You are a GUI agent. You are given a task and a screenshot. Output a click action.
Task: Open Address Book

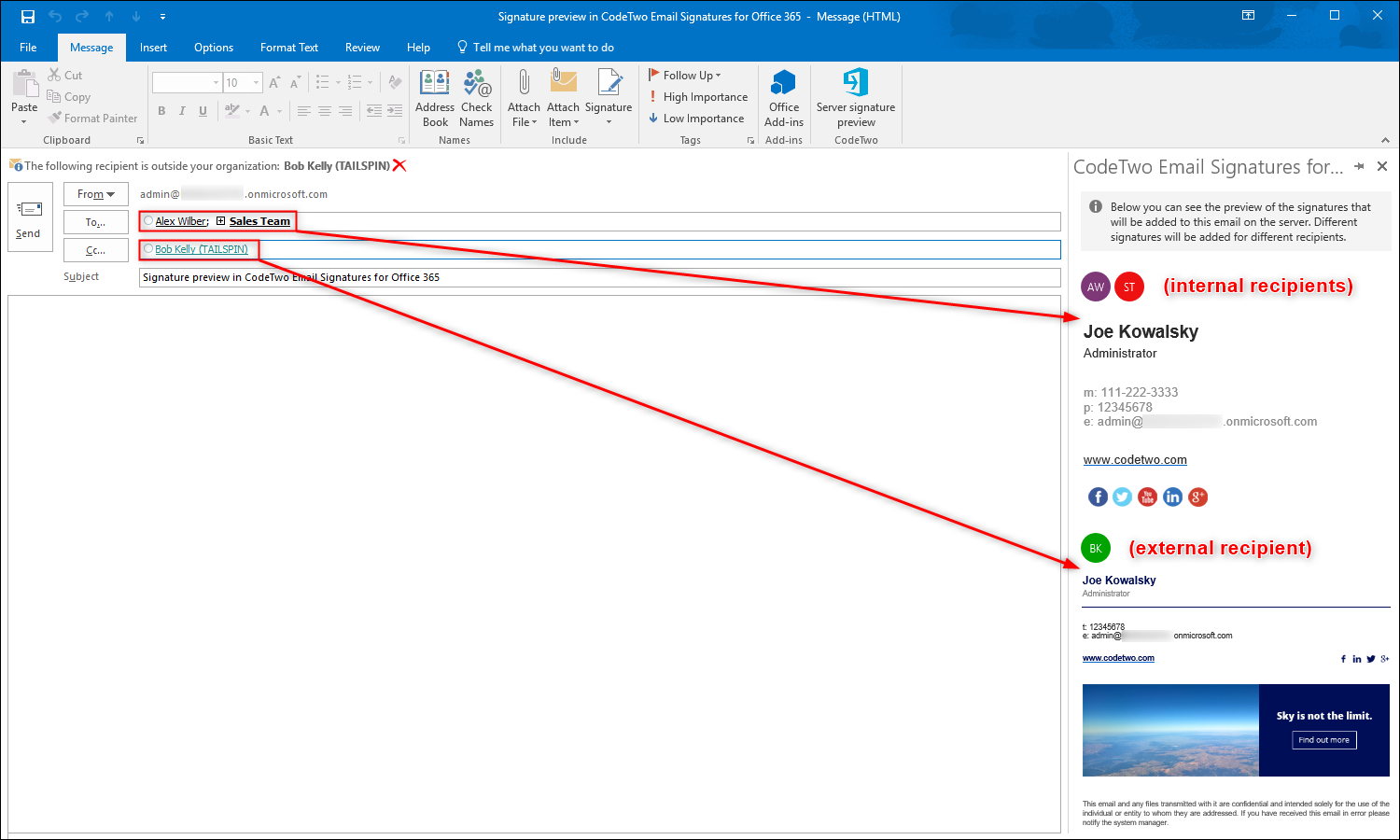[435, 98]
